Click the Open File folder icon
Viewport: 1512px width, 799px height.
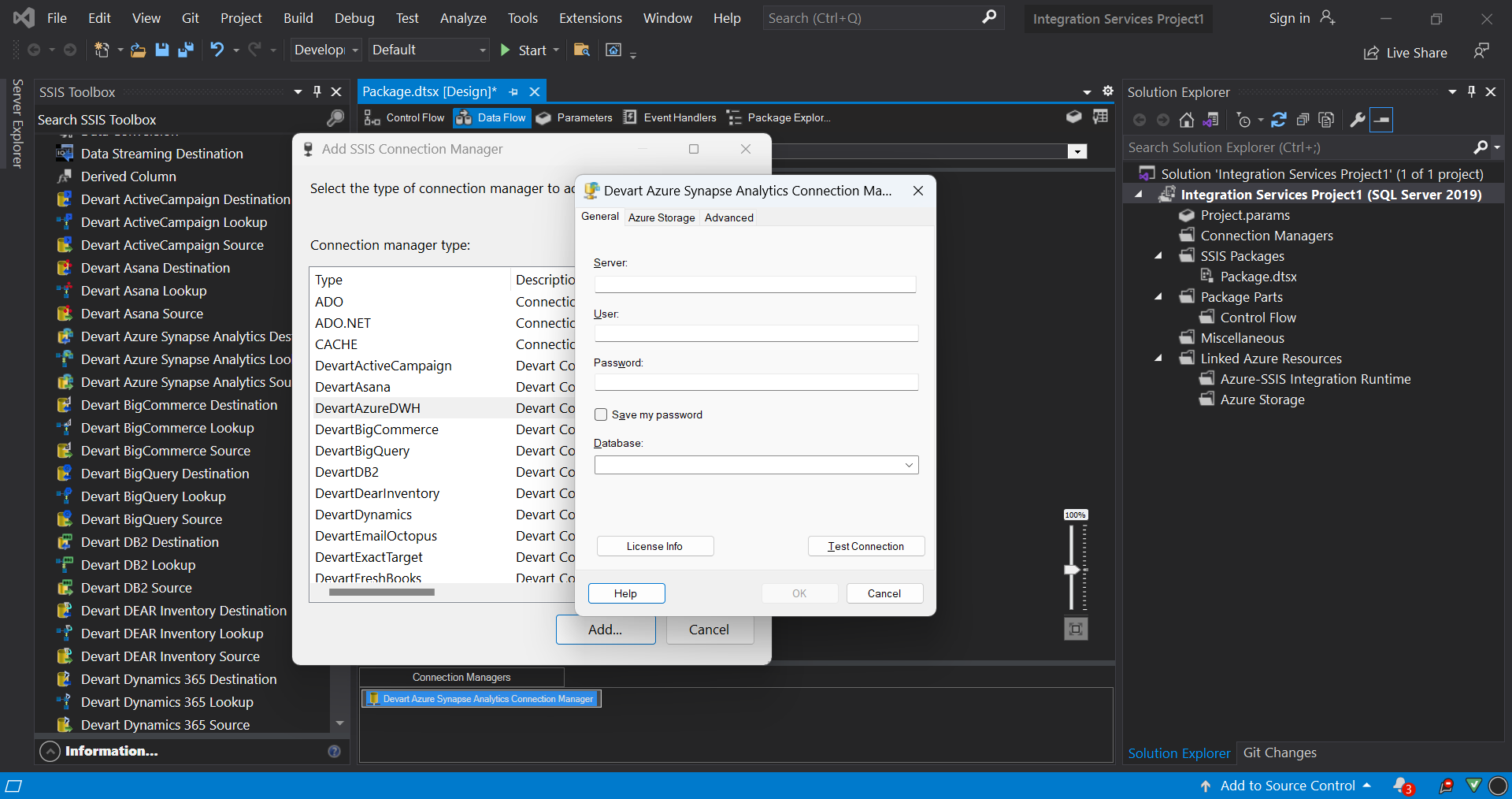tap(138, 50)
